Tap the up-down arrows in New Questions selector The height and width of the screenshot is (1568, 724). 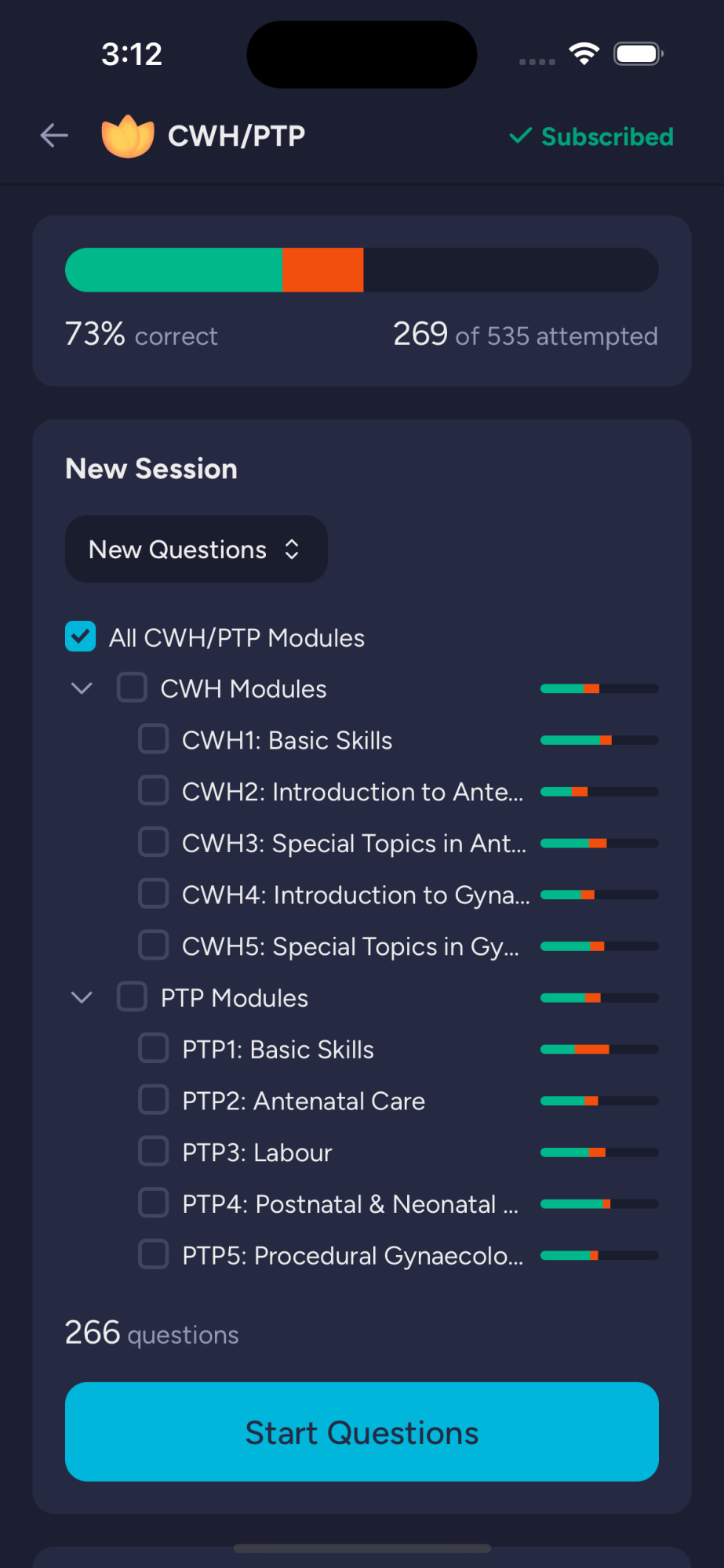click(292, 550)
